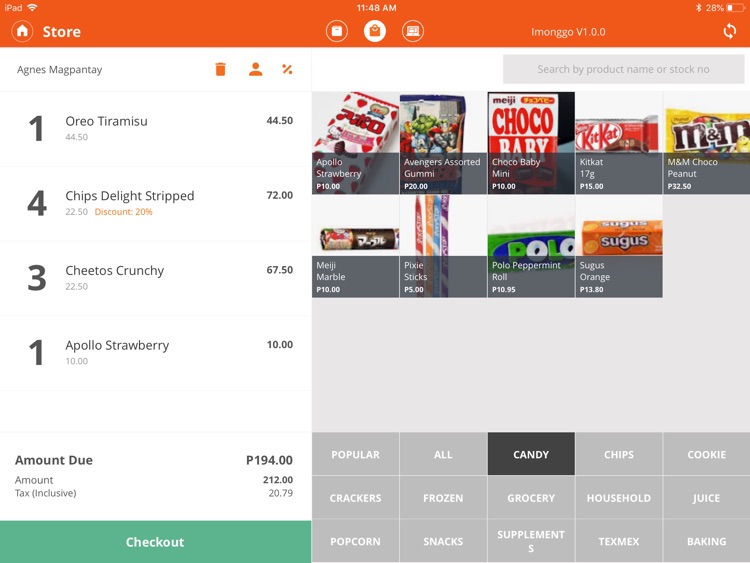Select the Oreo Tiramisu order line
Screen dimensions: 750x563
155,129
